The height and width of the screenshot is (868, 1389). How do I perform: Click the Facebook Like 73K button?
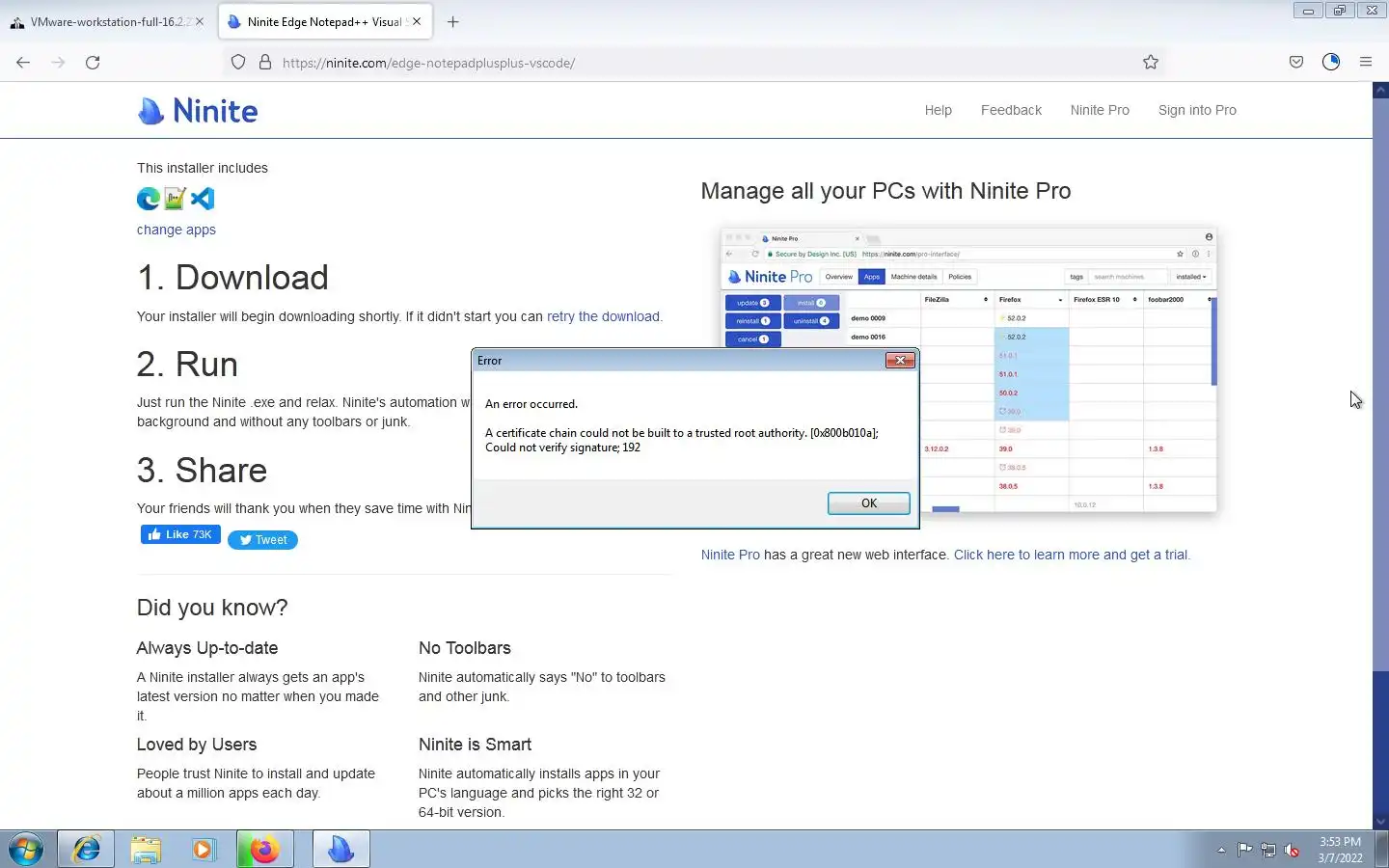click(180, 534)
